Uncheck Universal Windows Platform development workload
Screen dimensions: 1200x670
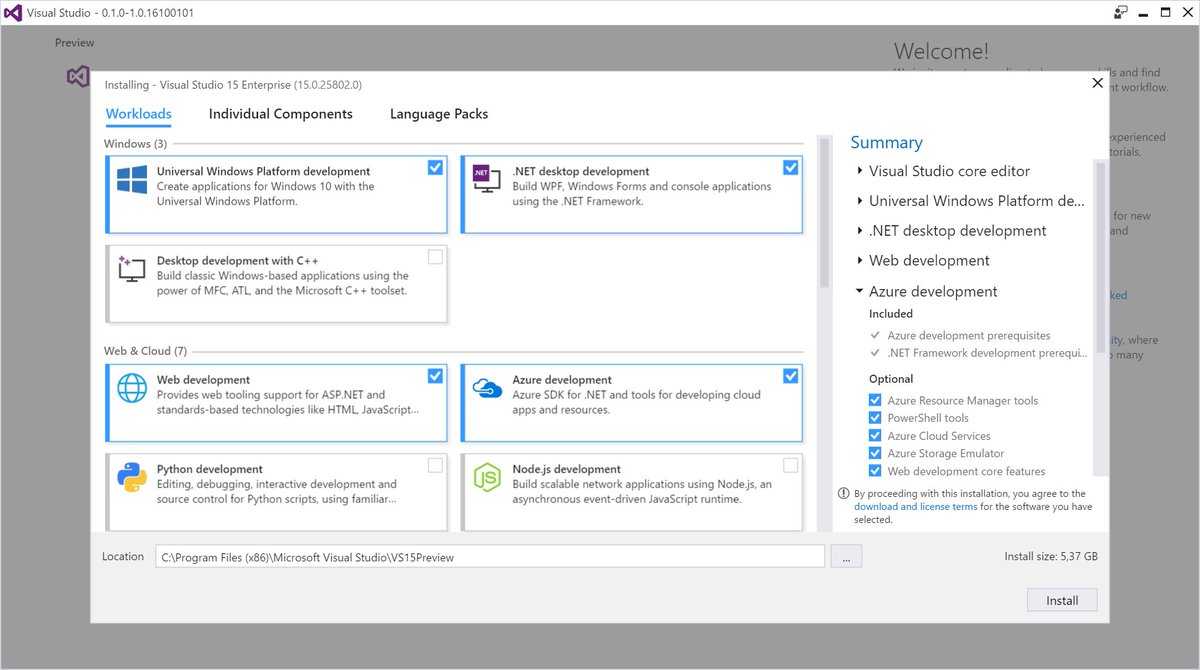pos(435,167)
